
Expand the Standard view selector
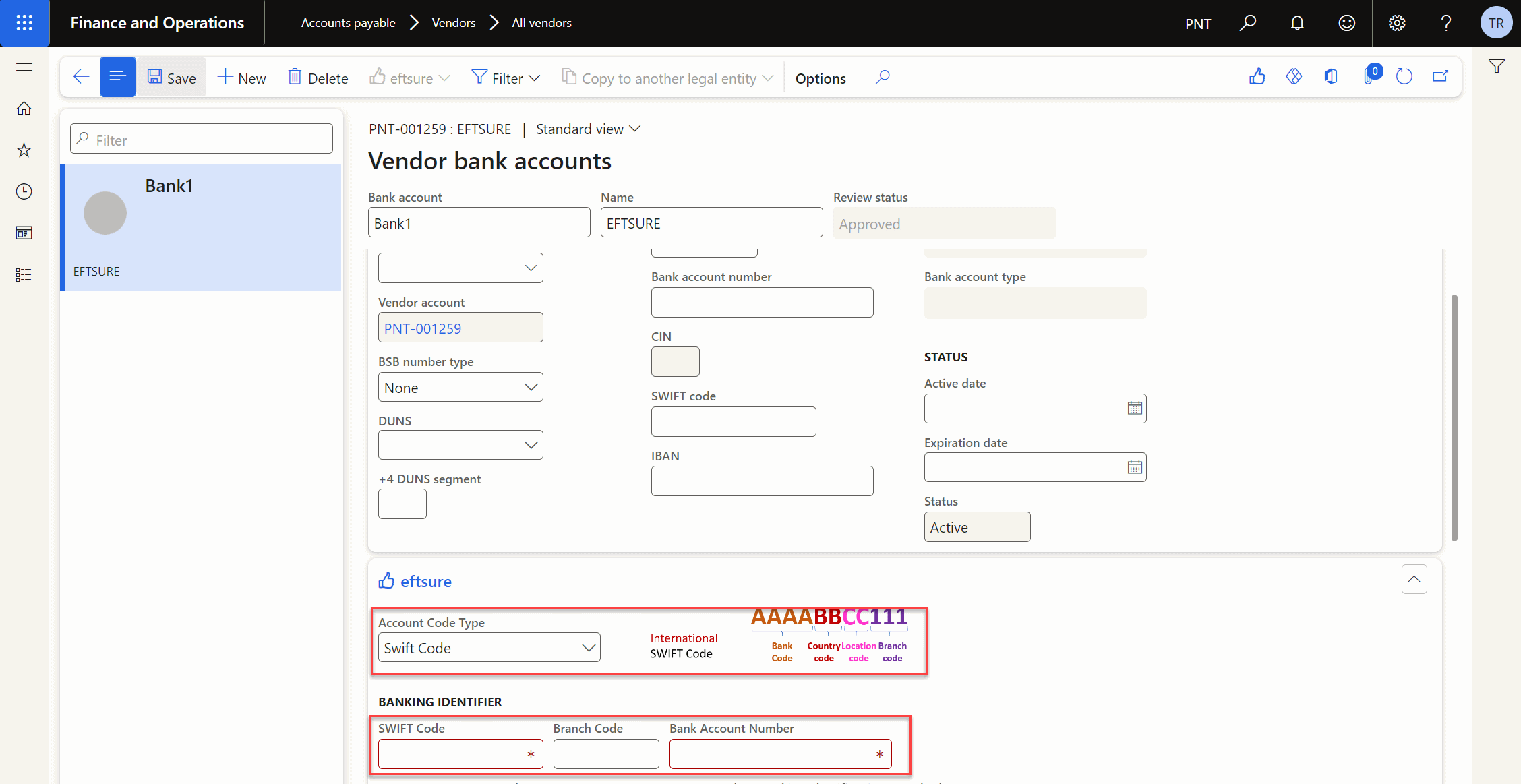coord(588,129)
